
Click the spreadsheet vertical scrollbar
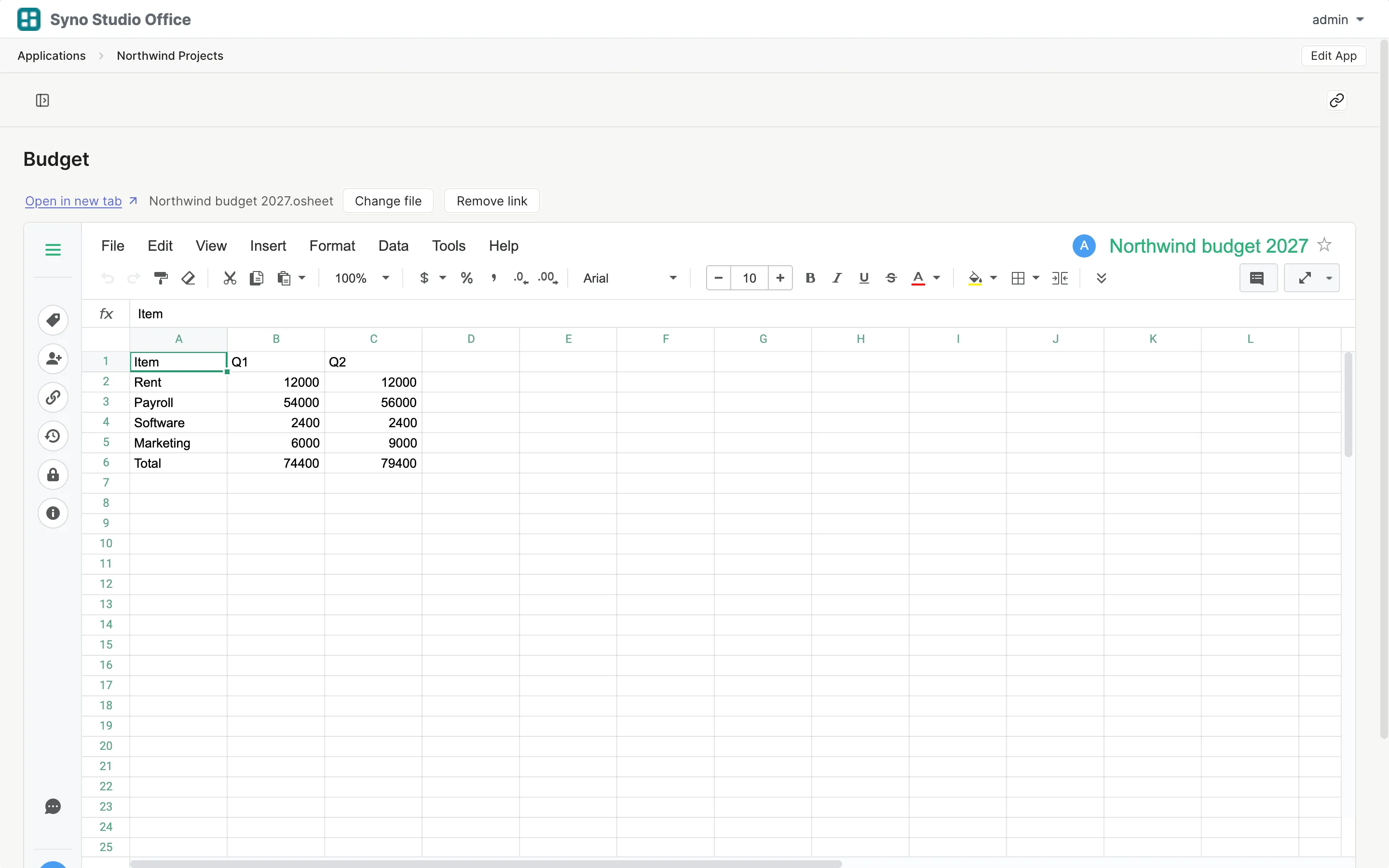tap(1348, 405)
